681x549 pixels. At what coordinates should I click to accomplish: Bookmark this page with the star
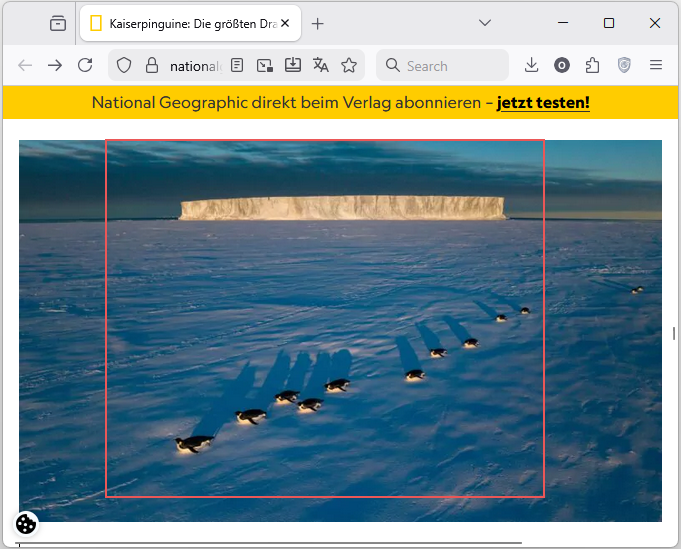pos(349,65)
